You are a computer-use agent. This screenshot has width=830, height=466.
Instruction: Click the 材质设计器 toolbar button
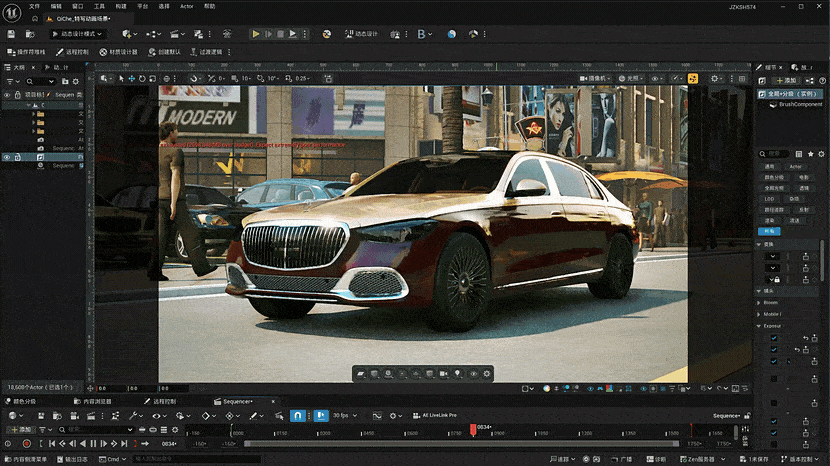pos(119,52)
